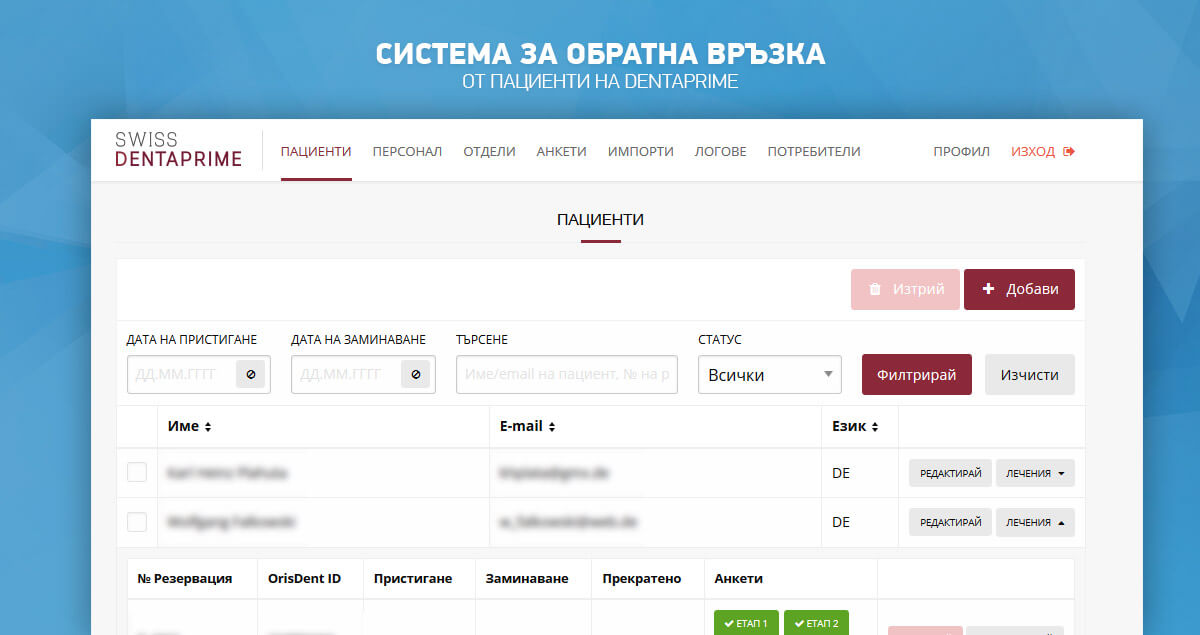Click the Swiss Dentaprime logo
This screenshot has width=1200, height=635.
point(178,150)
